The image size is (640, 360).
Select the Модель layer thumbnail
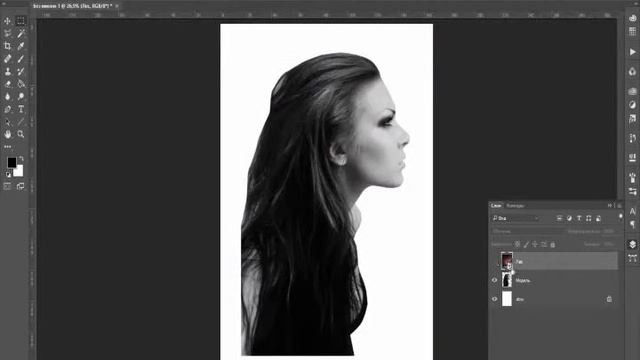tap(507, 280)
